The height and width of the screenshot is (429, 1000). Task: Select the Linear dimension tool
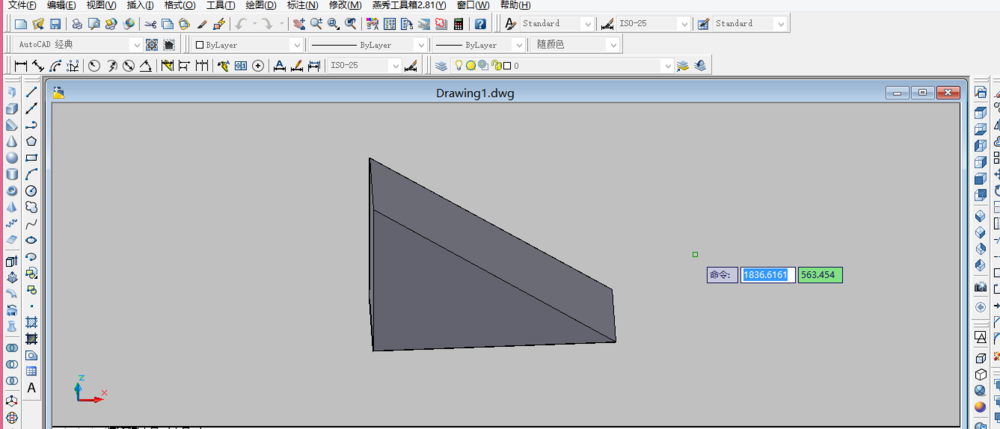tap(21, 66)
